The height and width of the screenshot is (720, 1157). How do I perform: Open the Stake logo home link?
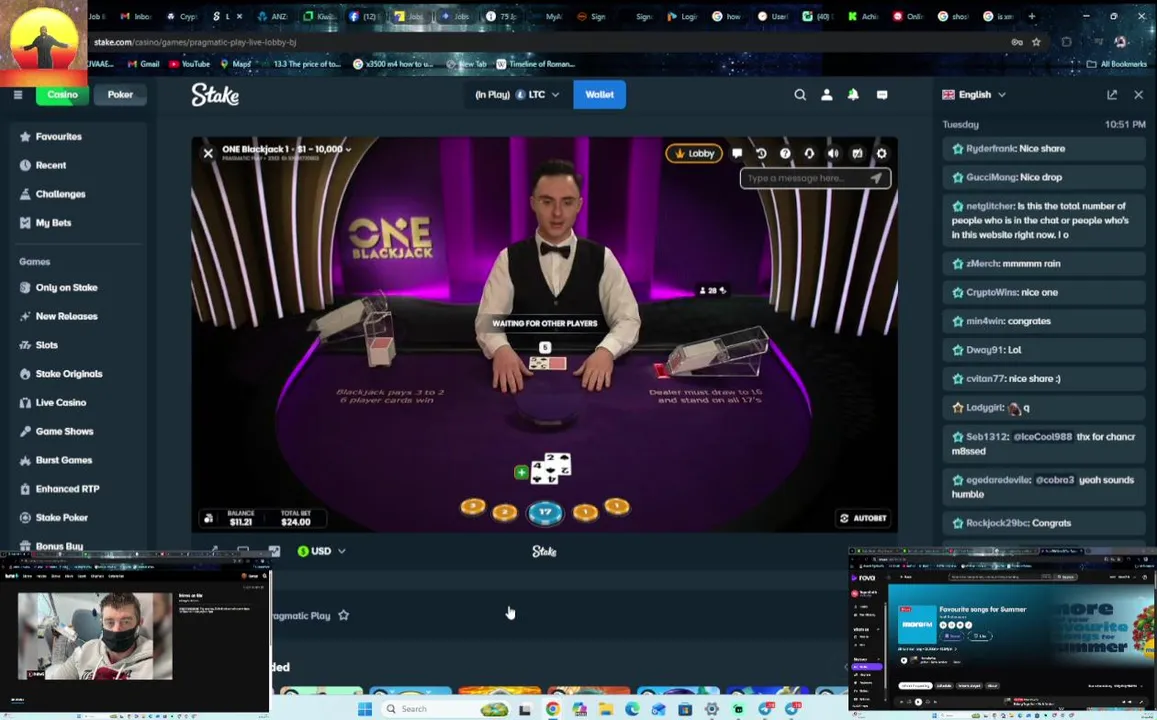[215, 94]
